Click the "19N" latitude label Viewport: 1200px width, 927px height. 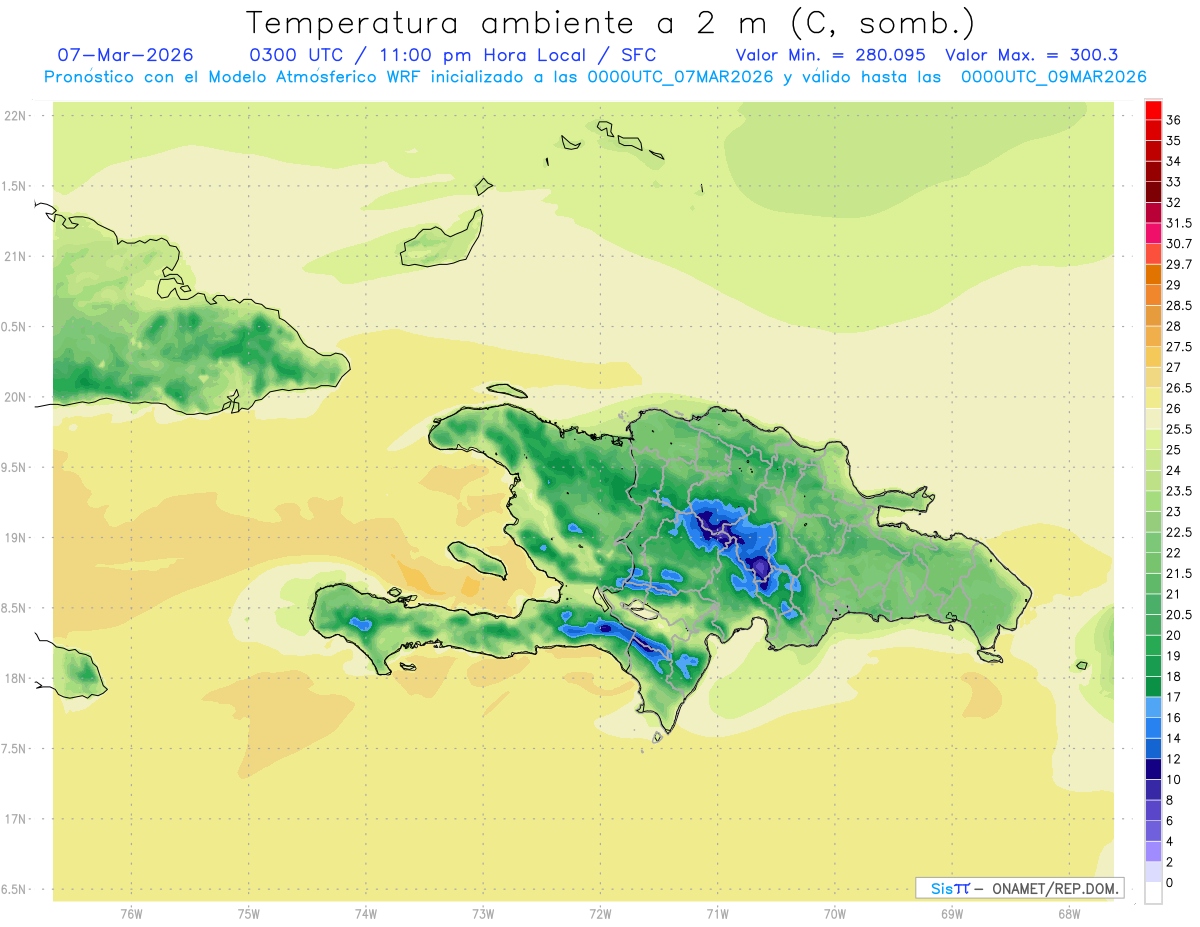(16, 538)
